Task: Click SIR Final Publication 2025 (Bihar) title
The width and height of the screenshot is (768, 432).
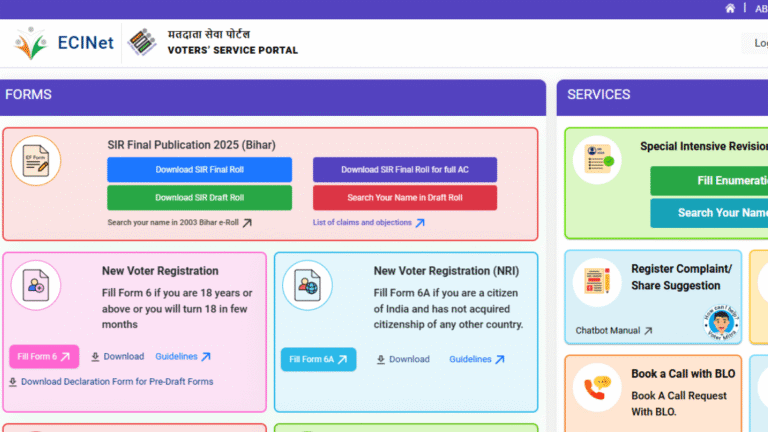Action: click(192, 145)
